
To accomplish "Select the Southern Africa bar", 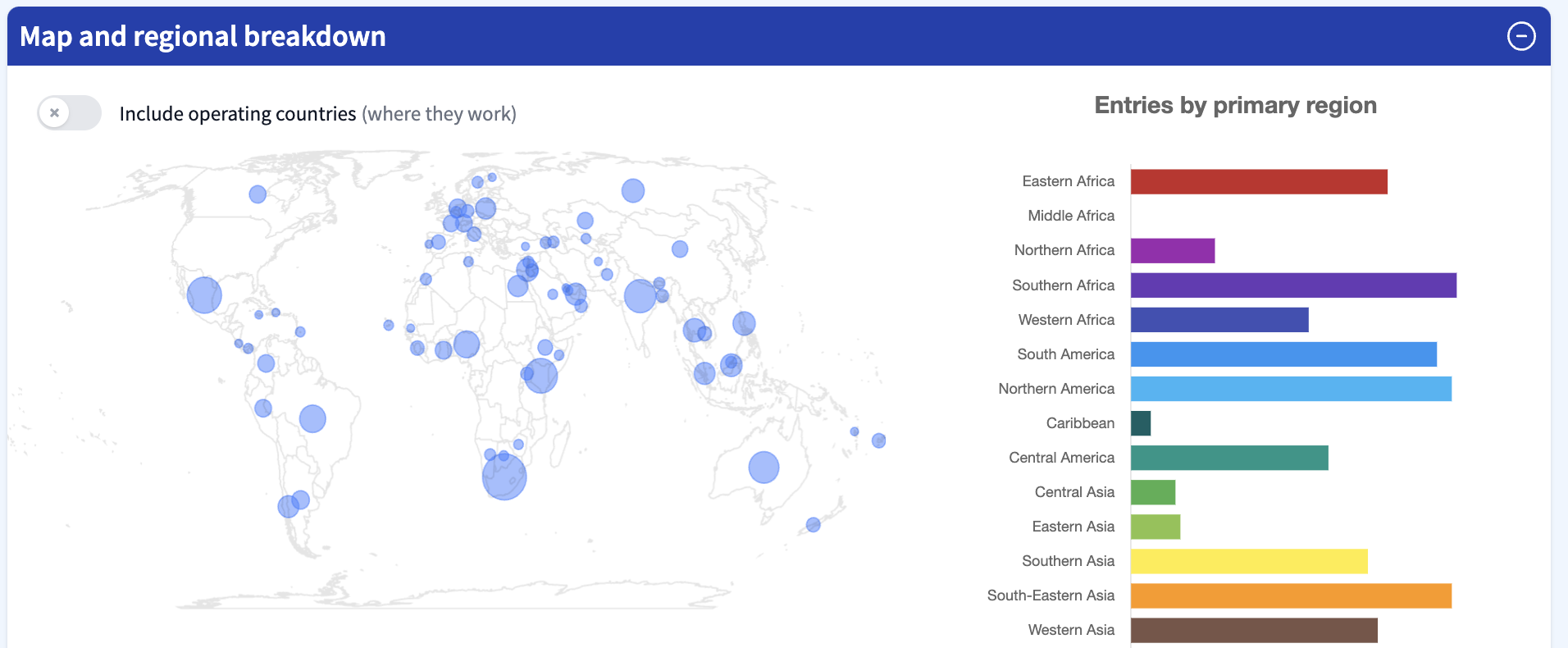I will (1292, 285).
